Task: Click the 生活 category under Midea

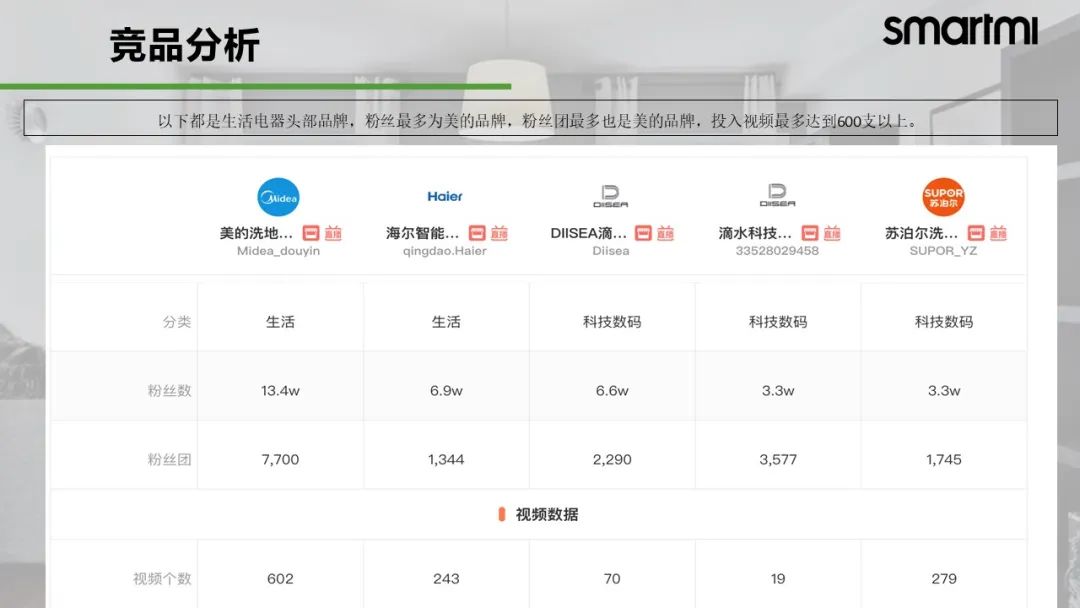Action: click(x=280, y=322)
